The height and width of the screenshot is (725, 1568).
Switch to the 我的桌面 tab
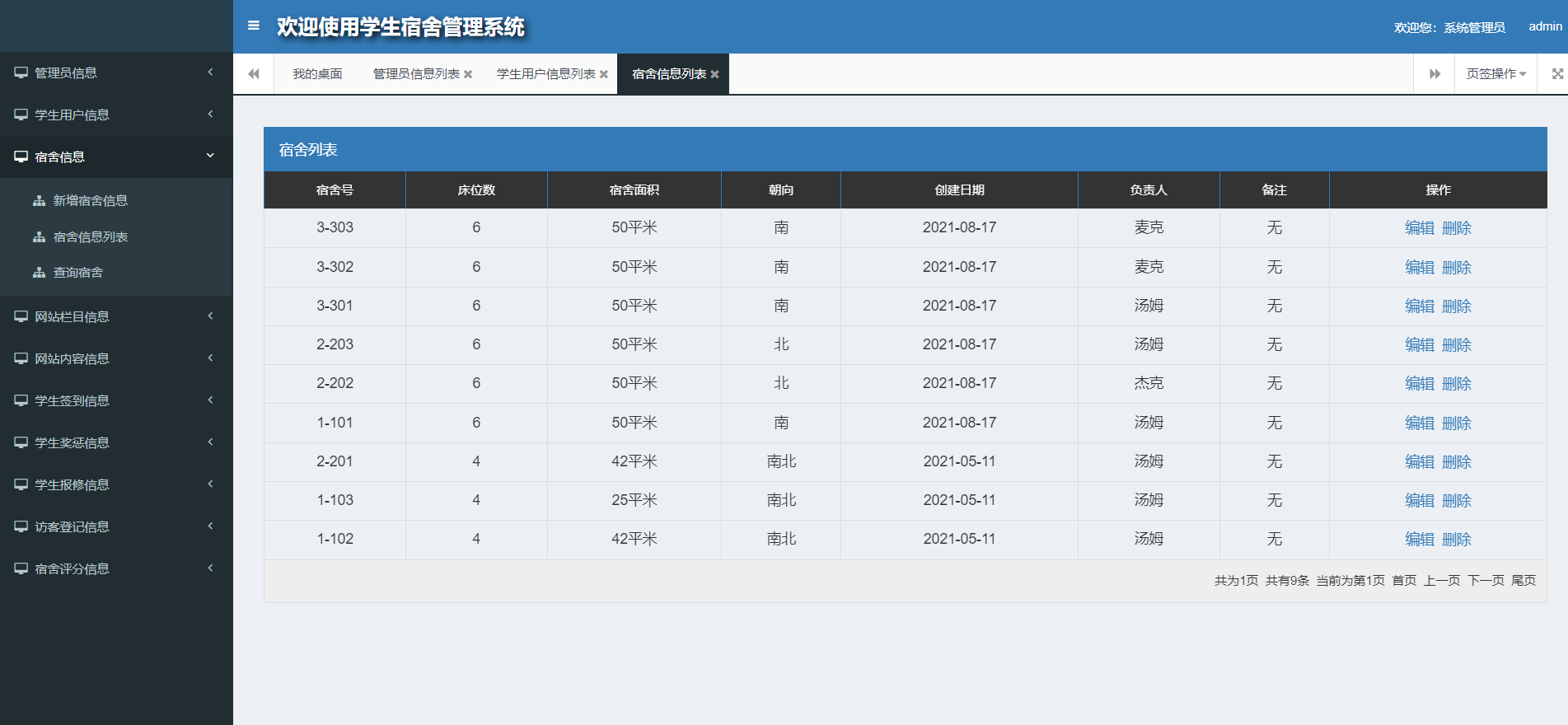[317, 74]
